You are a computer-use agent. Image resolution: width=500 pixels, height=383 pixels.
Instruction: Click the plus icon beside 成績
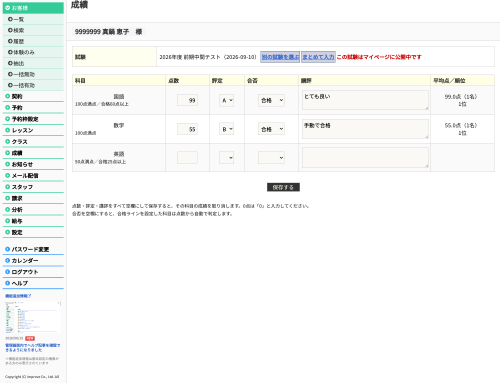tap(8, 153)
